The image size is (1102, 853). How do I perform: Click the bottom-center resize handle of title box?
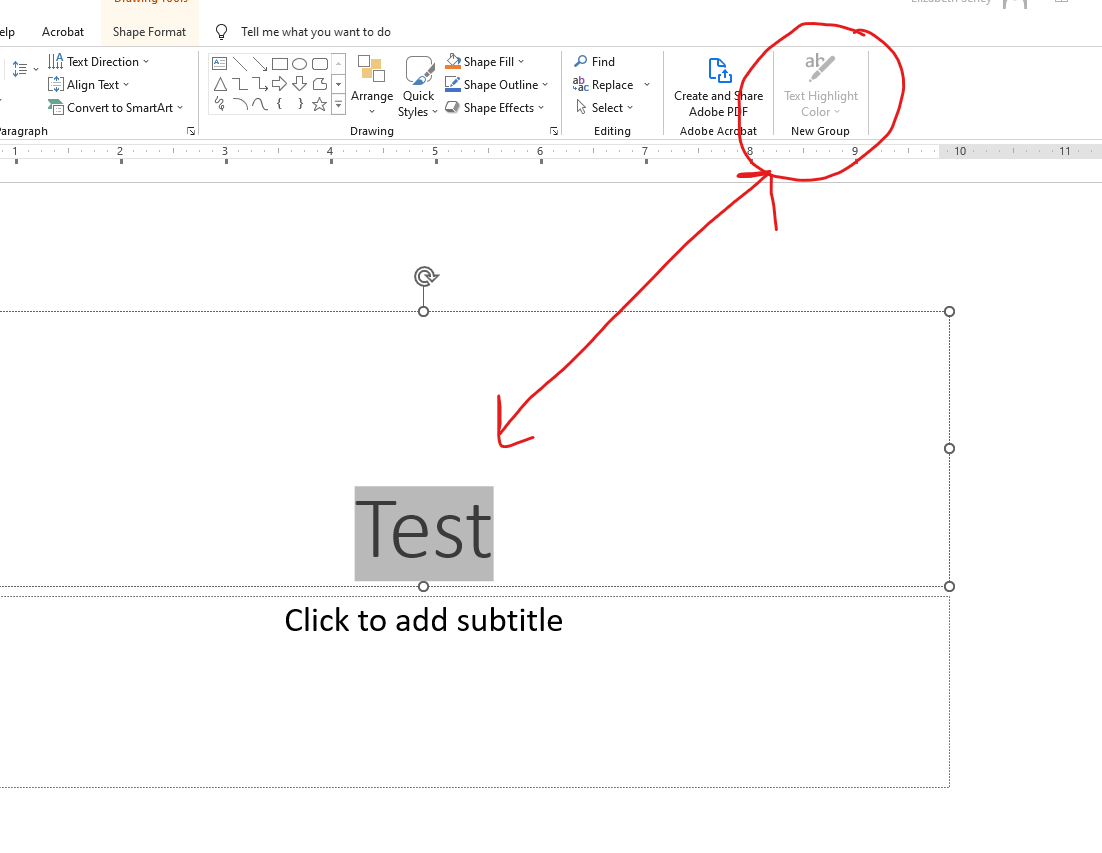coord(423,587)
